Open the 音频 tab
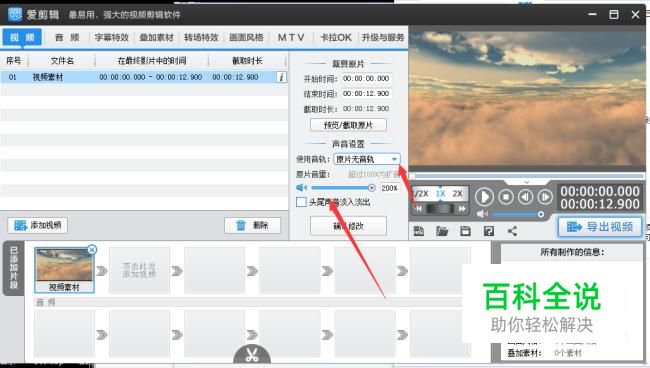Viewport: 650px width, 368px height. pos(67,37)
